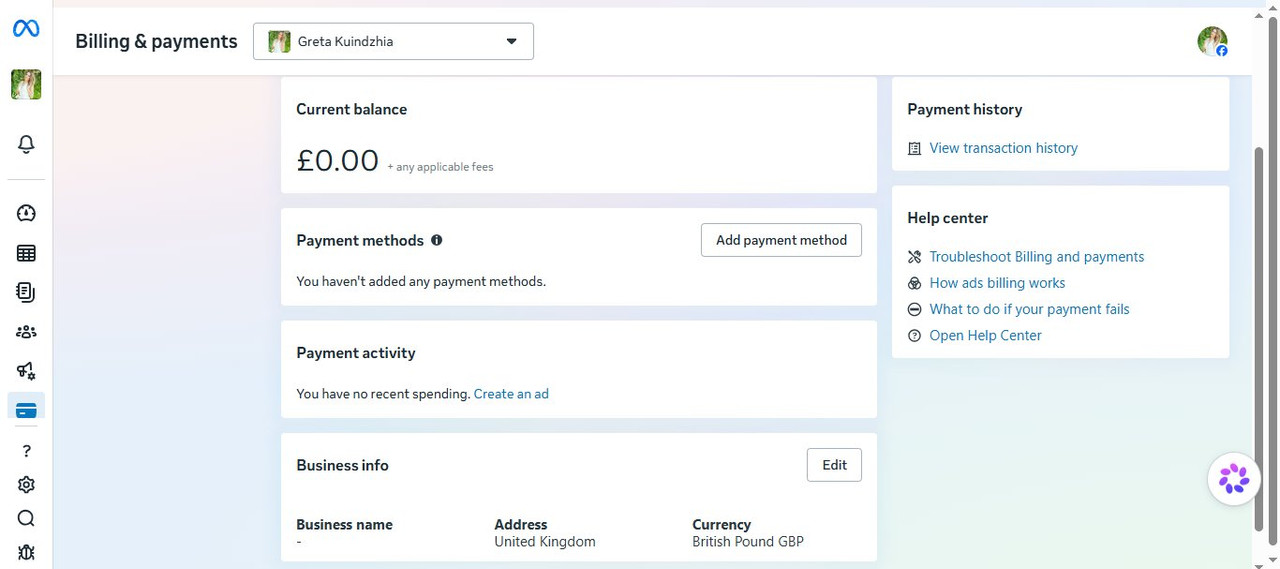Image resolution: width=1280 pixels, height=569 pixels.
Task: Click icon beside What to do if payment fails
Action: (x=914, y=309)
